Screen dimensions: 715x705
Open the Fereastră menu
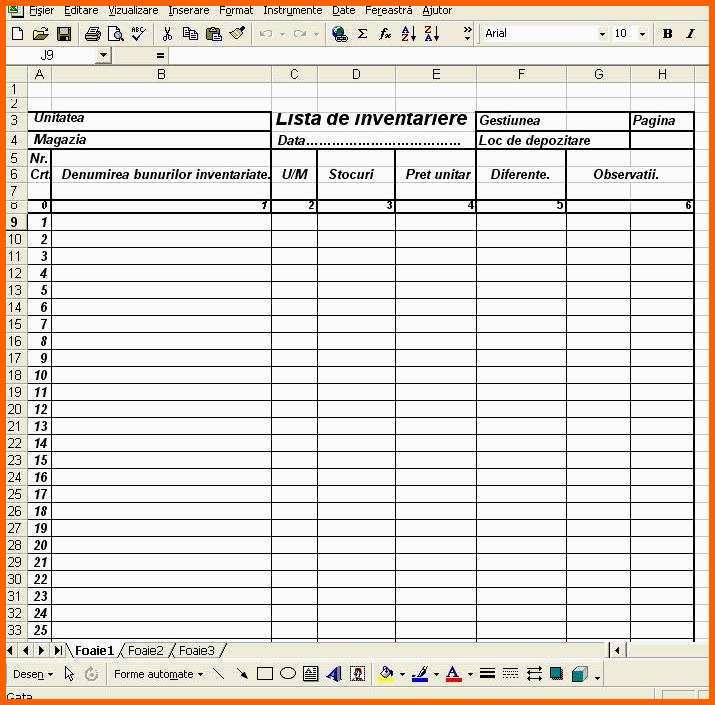click(389, 10)
